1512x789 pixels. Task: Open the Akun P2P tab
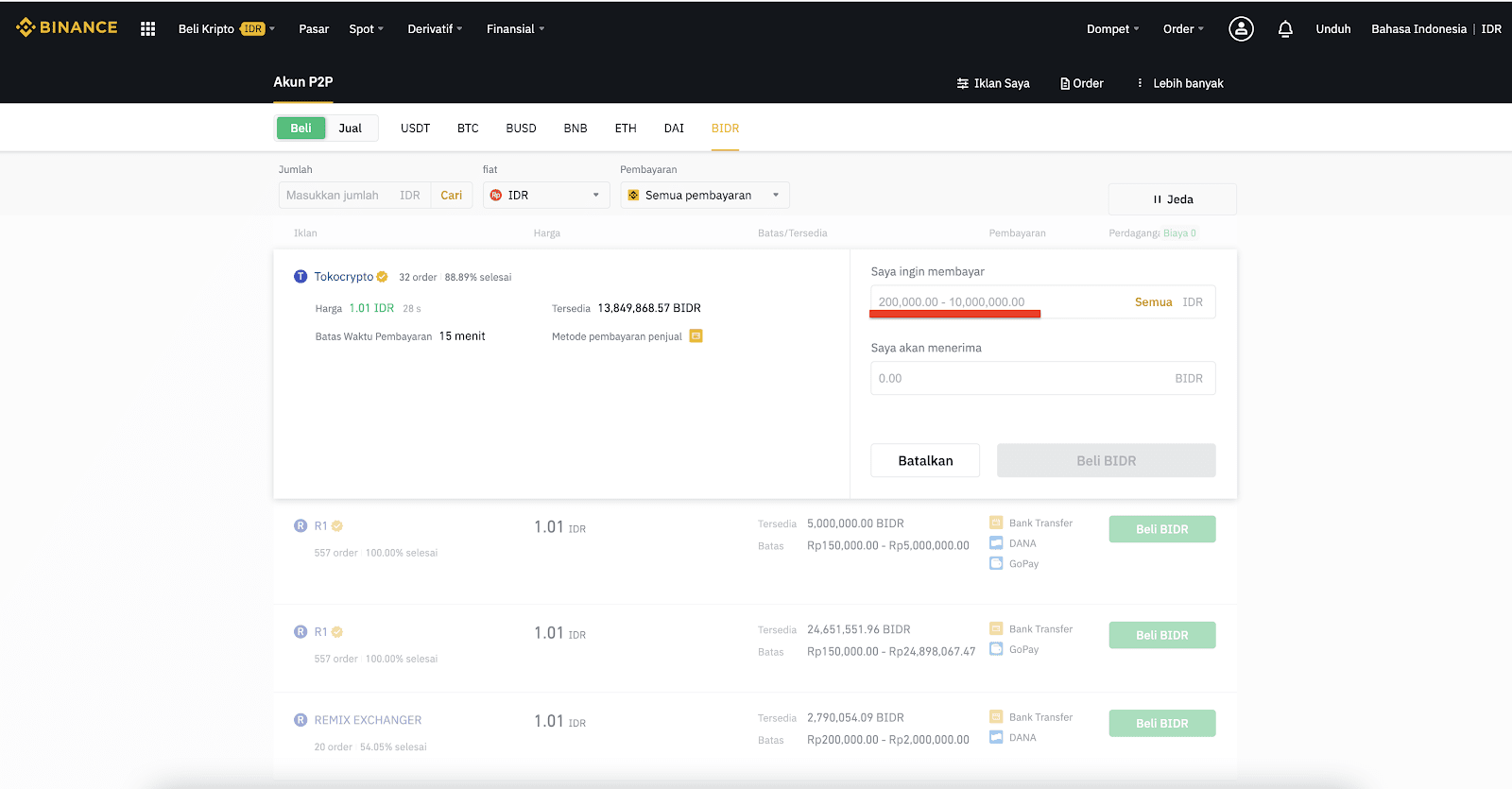303,82
